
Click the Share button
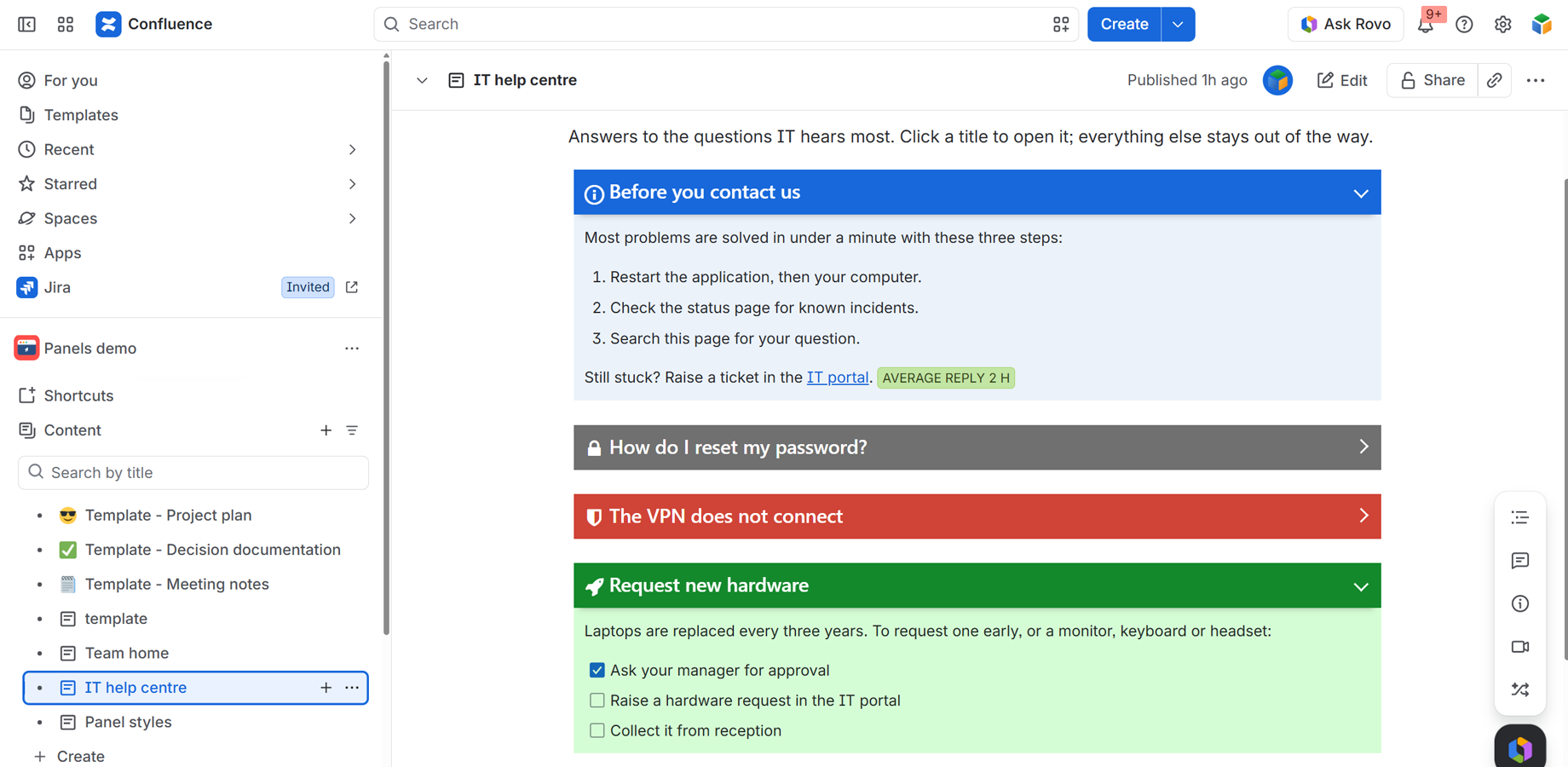click(1433, 80)
